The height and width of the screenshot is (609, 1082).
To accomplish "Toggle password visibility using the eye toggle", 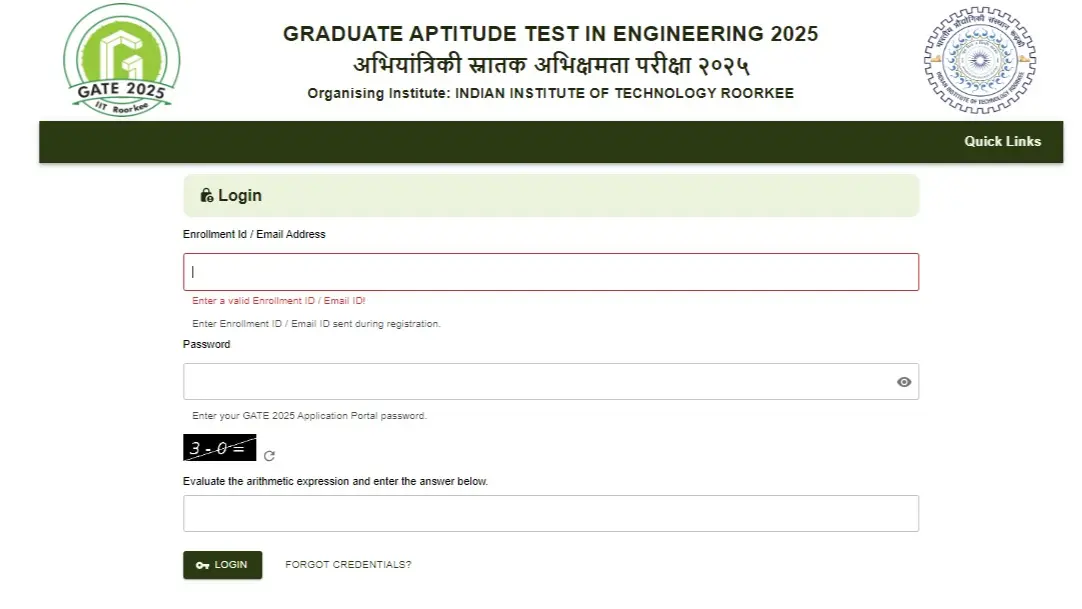I will point(904,381).
